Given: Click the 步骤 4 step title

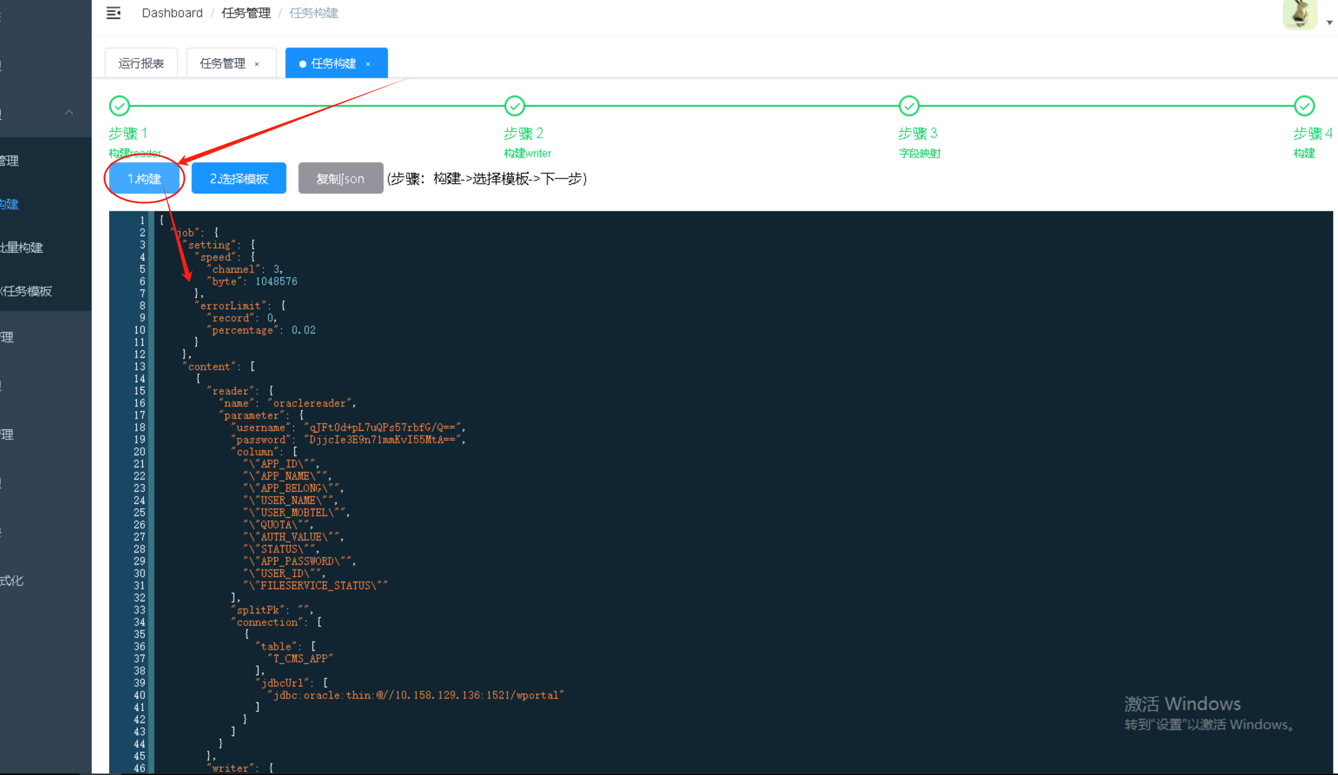Looking at the screenshot, I should click(x=1312, y=133).
